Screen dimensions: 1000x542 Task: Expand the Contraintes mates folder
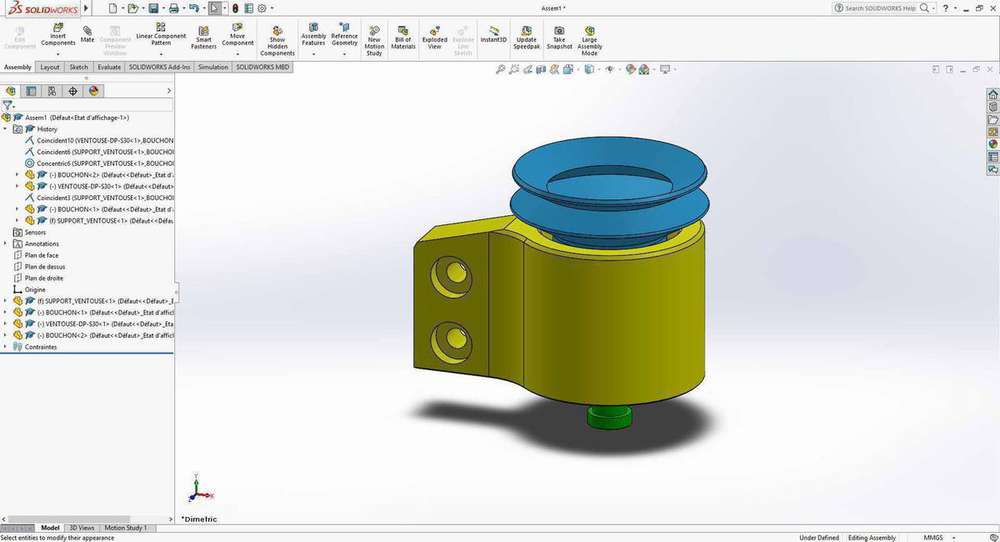(x=6, y=347)
